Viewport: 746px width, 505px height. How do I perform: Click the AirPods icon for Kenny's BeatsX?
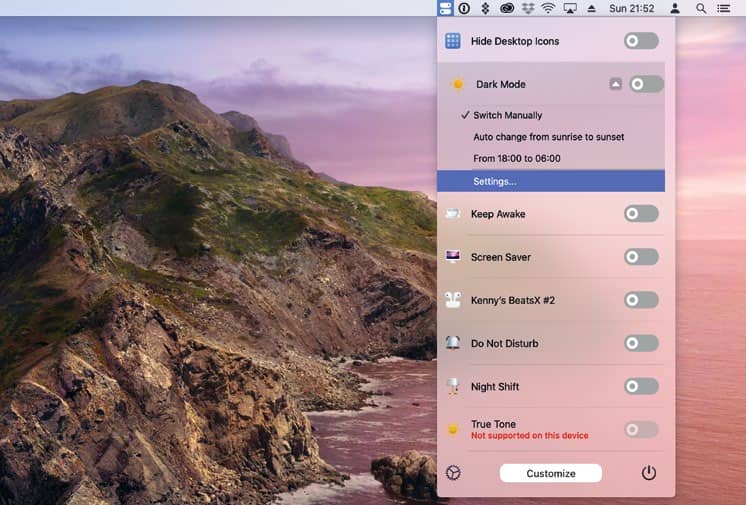coord(452,300)
